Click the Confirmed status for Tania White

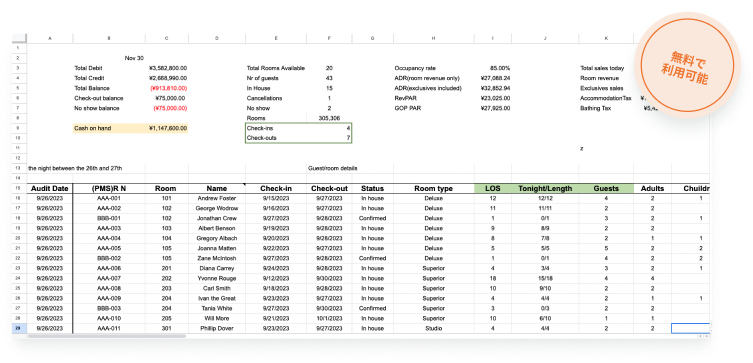pos(373,308)
